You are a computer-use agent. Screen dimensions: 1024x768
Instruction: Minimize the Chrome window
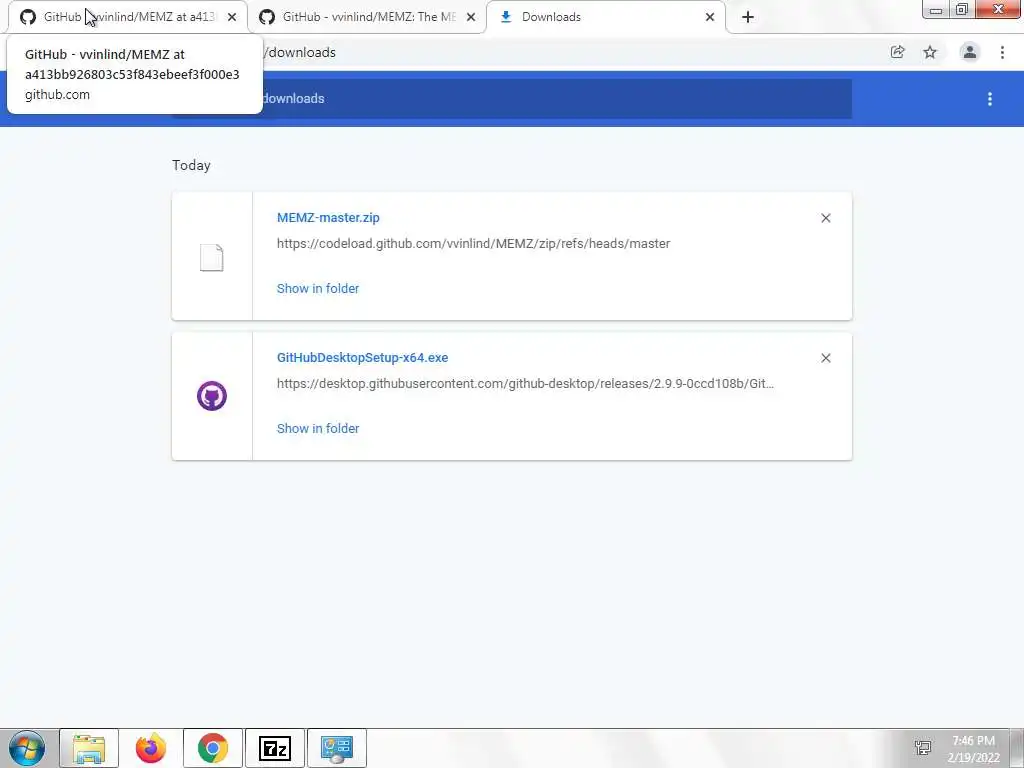[x=936, y=10]
